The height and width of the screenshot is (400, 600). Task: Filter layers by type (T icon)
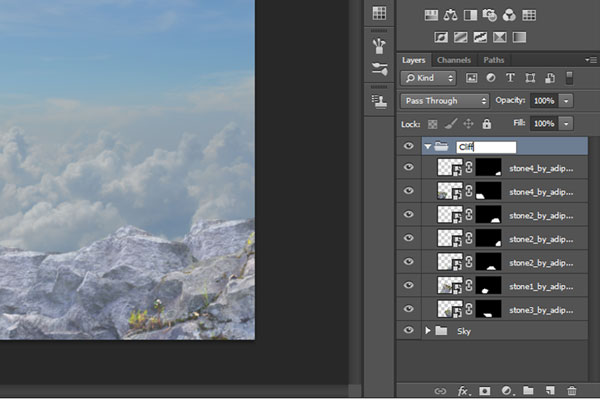coord(511,77)
